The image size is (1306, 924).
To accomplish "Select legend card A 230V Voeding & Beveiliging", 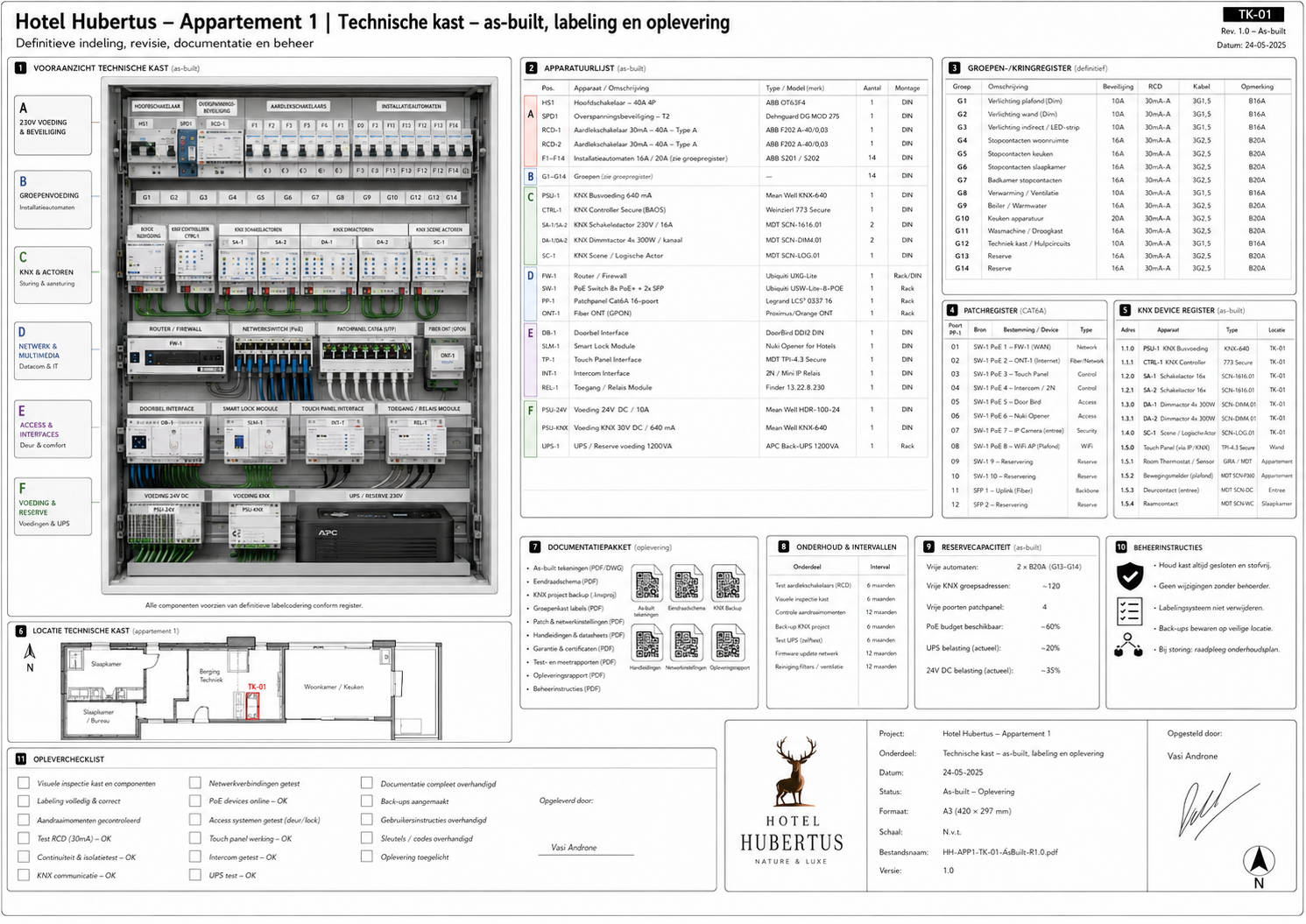I will pyautogui.click(x=53, y=124).
